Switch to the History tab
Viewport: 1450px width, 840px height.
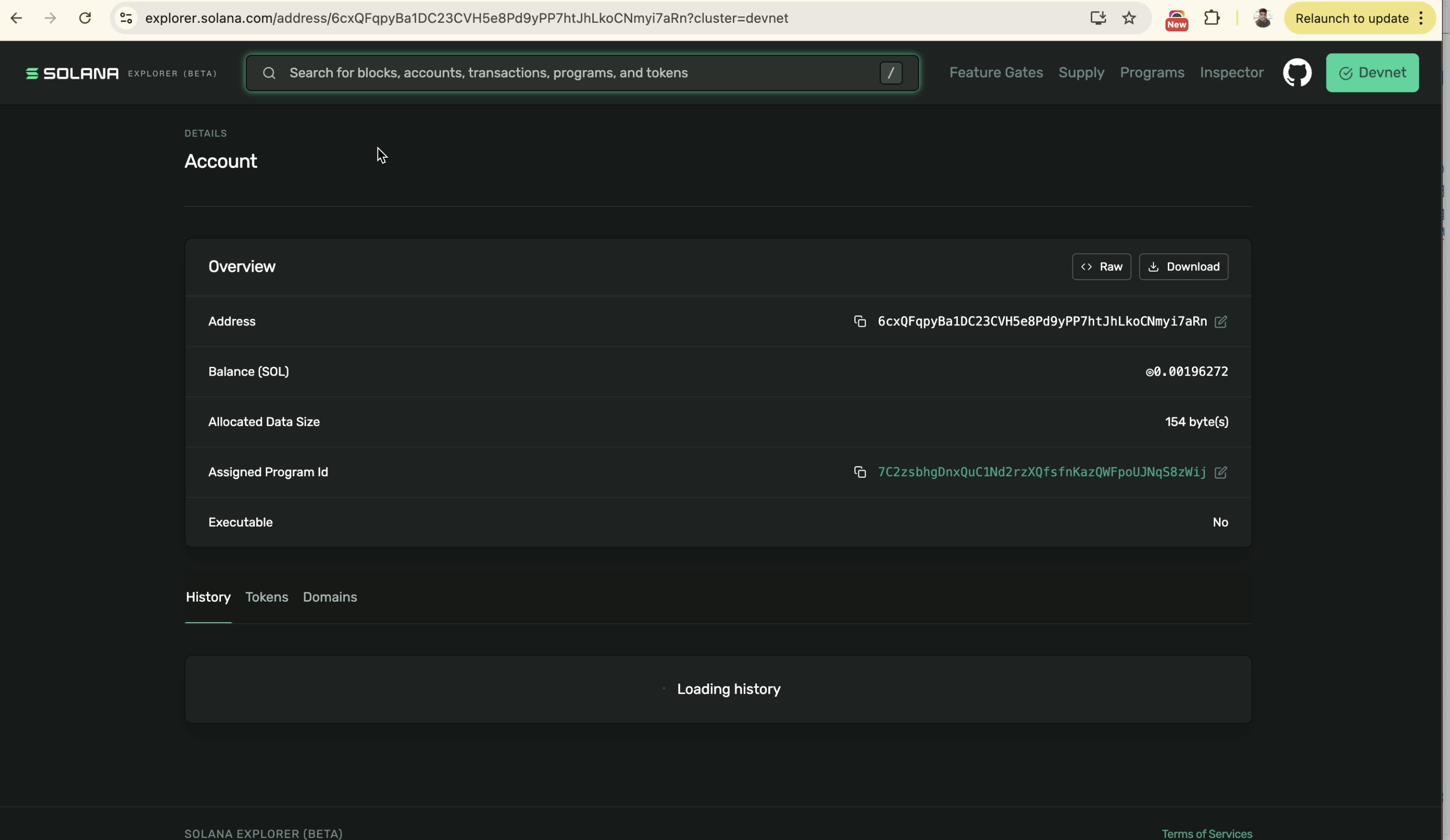click(208, 597)
